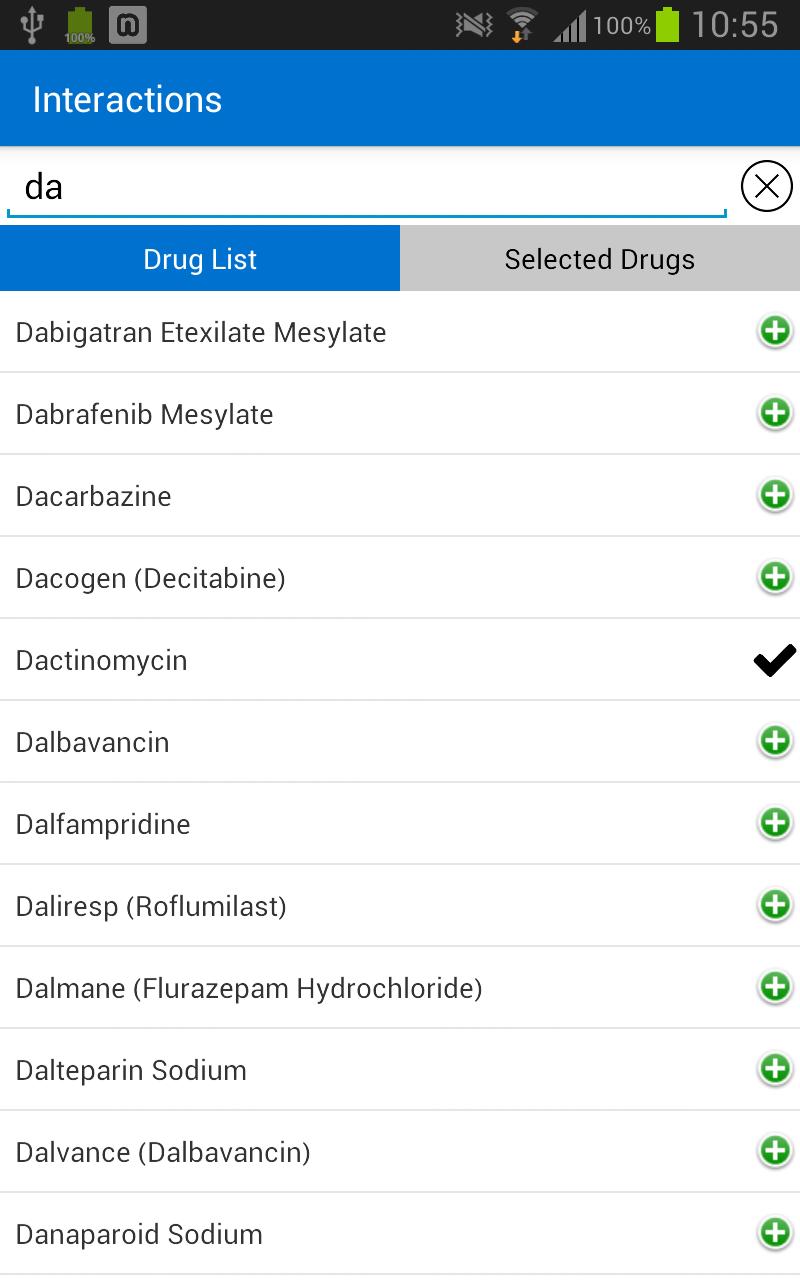
Task: Clear the search text with X button
Action: coord(767,186)
